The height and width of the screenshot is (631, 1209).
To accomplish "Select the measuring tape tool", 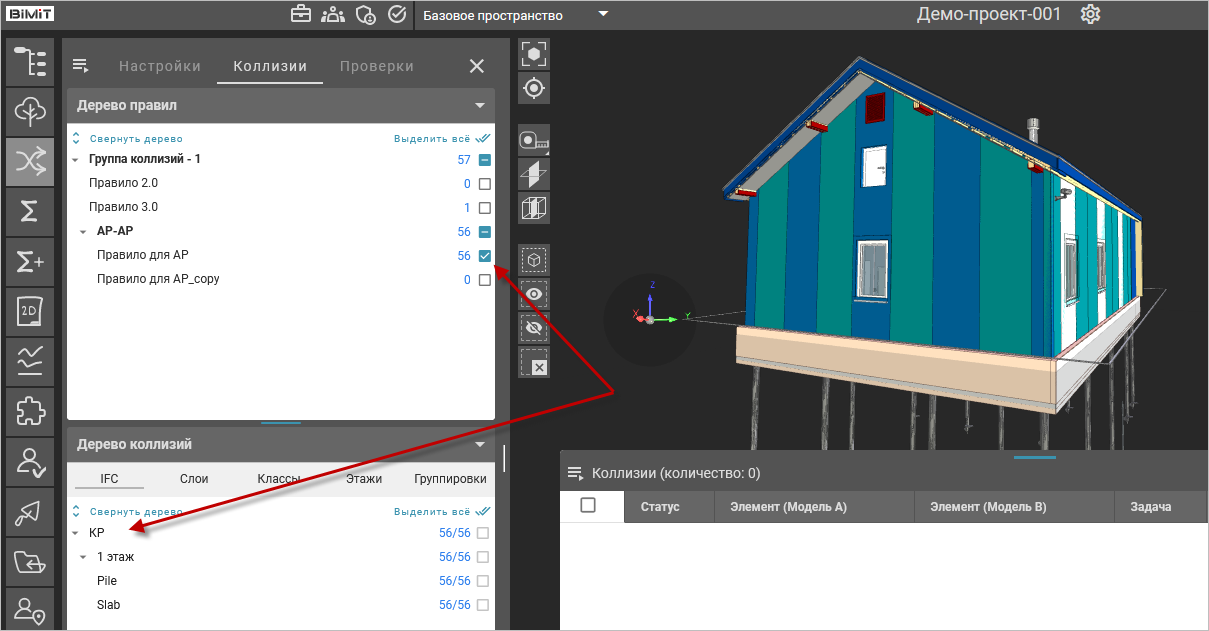I will pyautogui.click(x=534, y=141).
